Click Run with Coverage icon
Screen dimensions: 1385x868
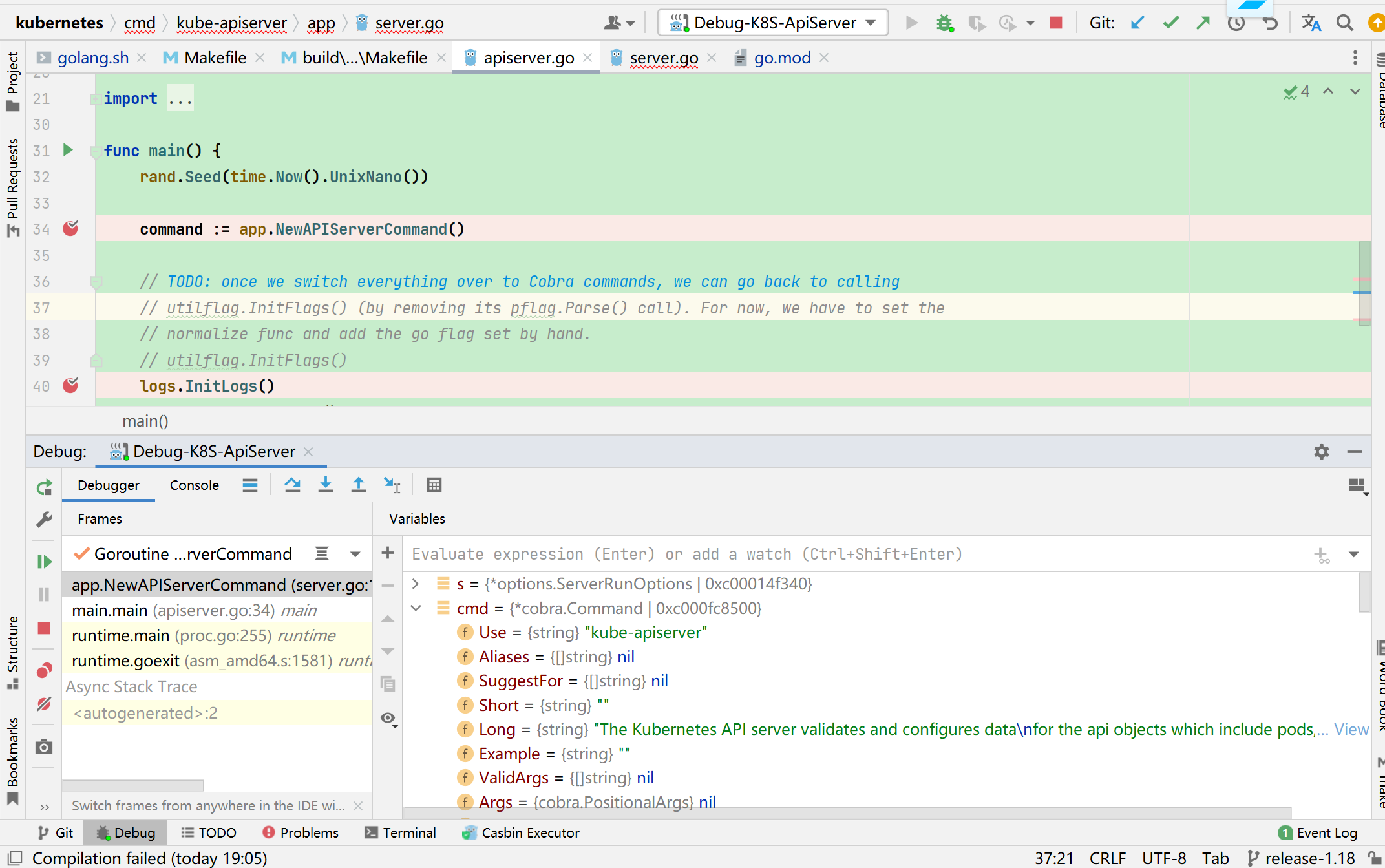click(x=977, y=23)
